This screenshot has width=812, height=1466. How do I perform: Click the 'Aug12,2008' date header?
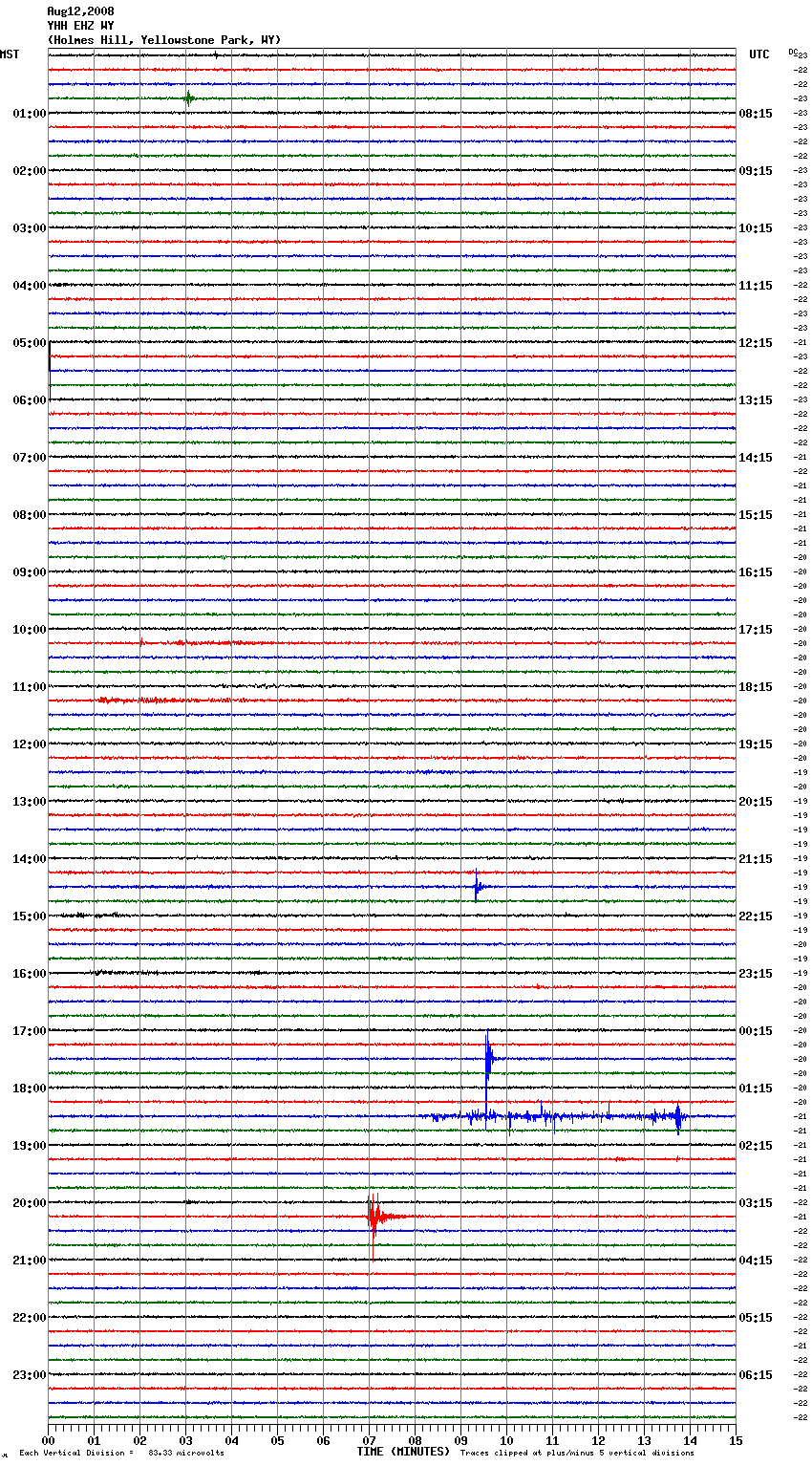pyautogui.click(x=80, y=11)
